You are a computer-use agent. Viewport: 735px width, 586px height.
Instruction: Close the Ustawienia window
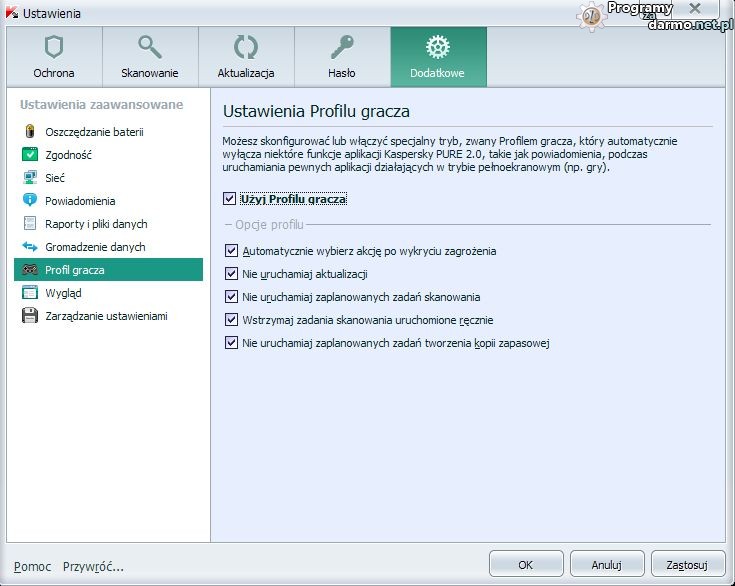coord(695,8)
